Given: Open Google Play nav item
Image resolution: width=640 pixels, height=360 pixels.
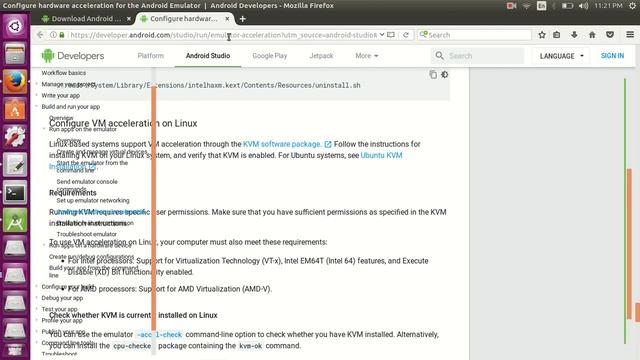Looking at the screenshot, I should pos(269,56).
